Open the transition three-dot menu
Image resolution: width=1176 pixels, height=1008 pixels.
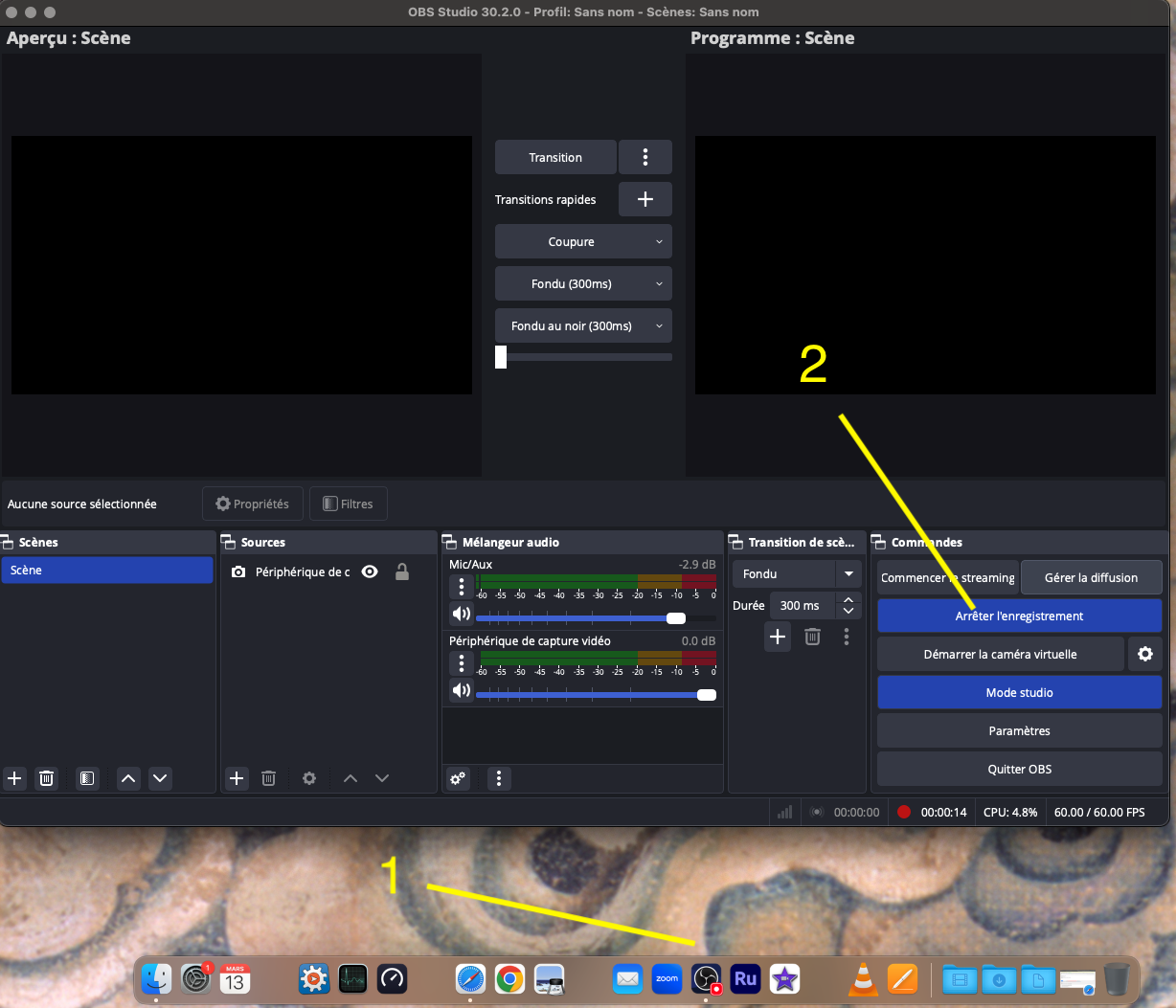tap(645, 157)
